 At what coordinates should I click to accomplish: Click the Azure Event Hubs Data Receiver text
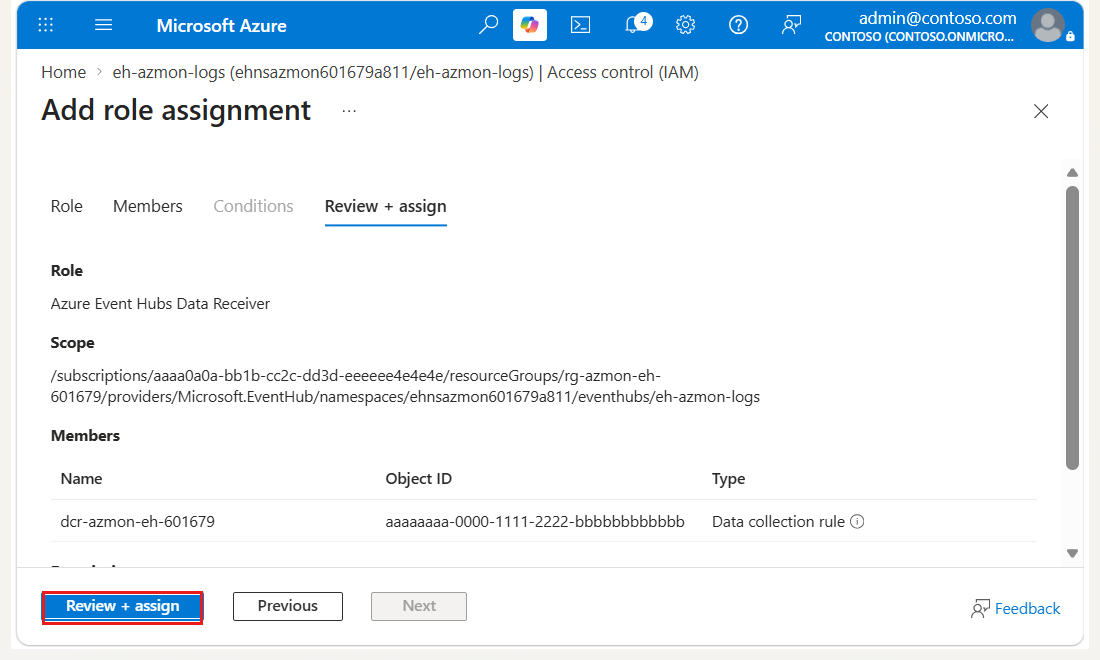pyautogui.click(x=160, y=304)
